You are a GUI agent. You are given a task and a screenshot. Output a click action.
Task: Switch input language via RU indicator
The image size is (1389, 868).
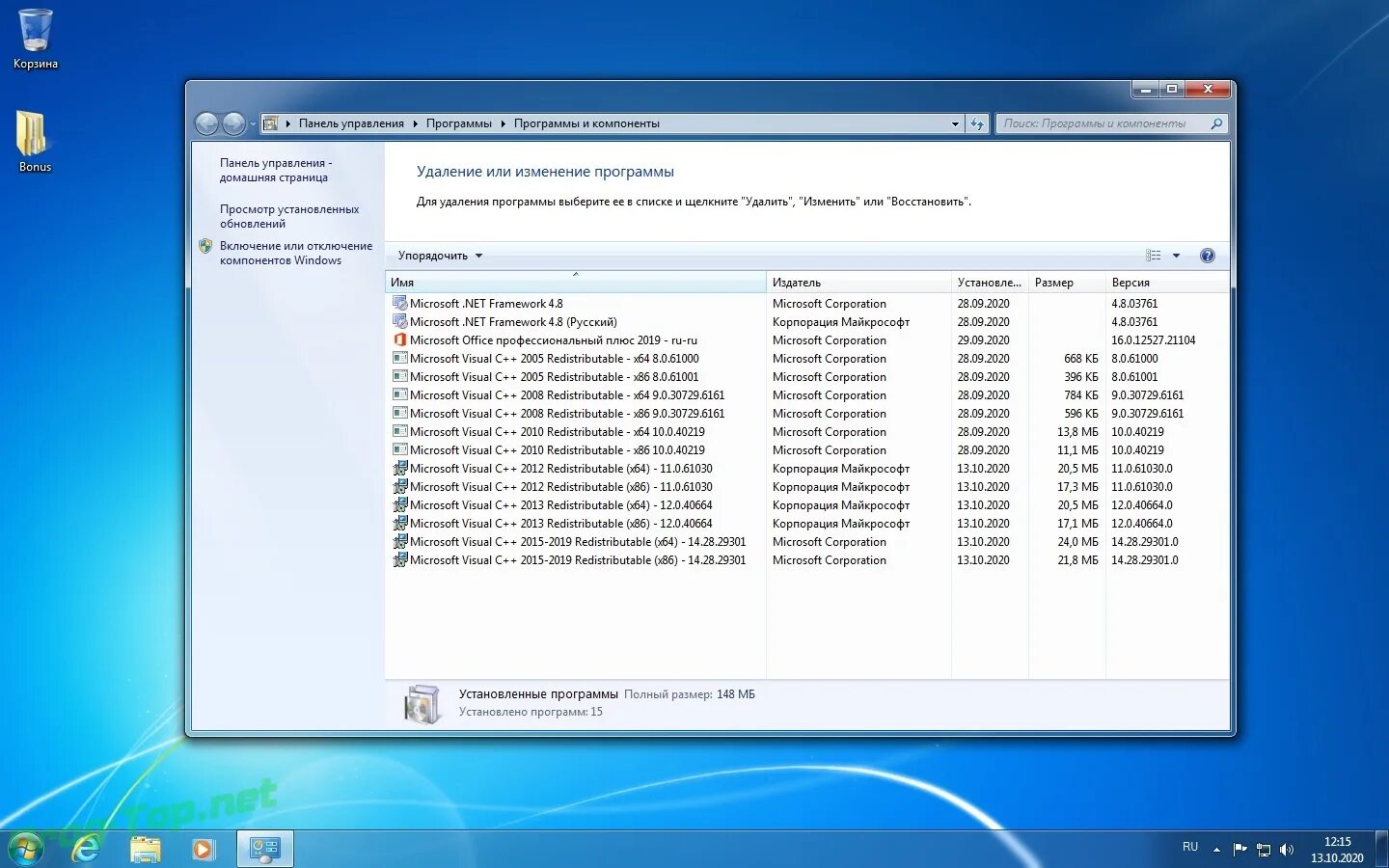(x=1190, y=848)
